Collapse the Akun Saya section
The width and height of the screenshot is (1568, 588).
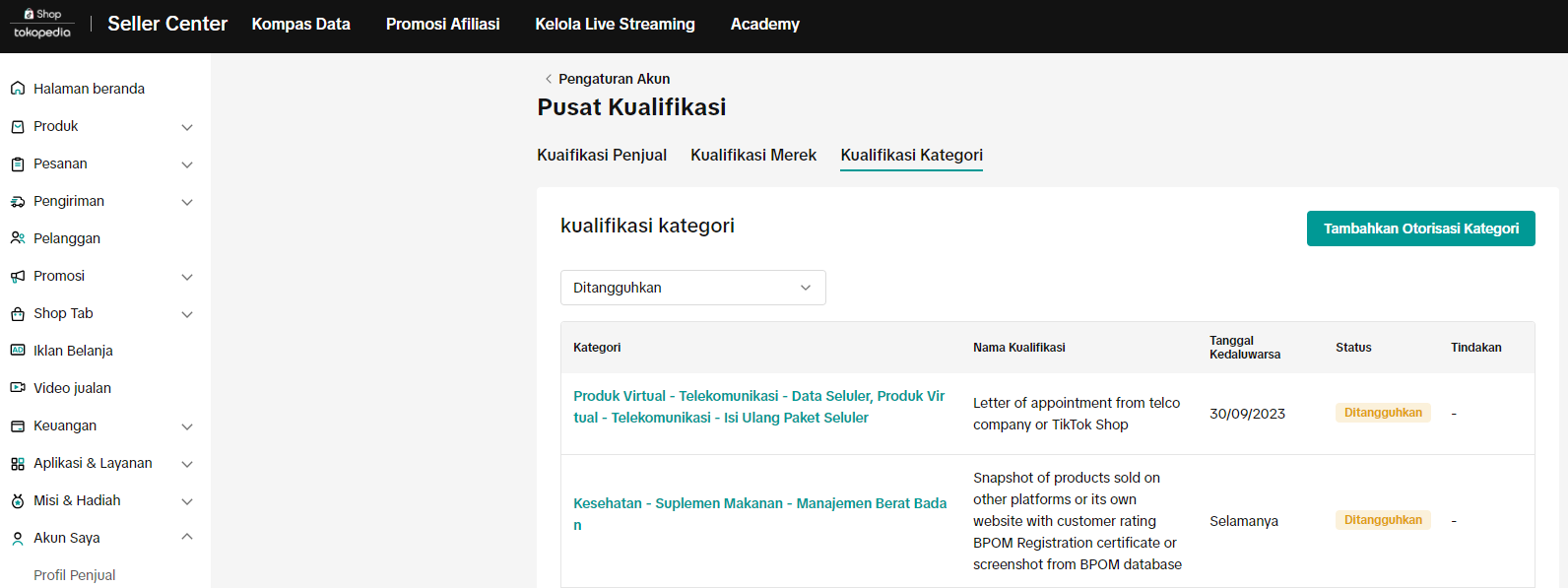click(187, 537)
